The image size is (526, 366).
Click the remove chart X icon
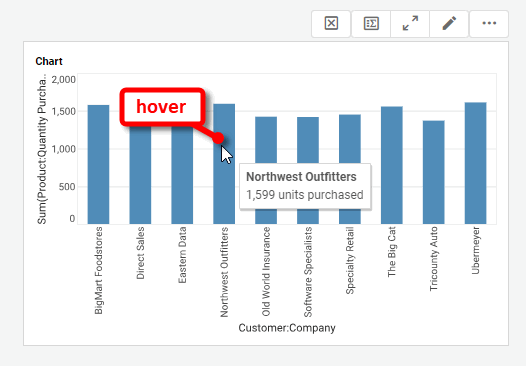point(331,23)
